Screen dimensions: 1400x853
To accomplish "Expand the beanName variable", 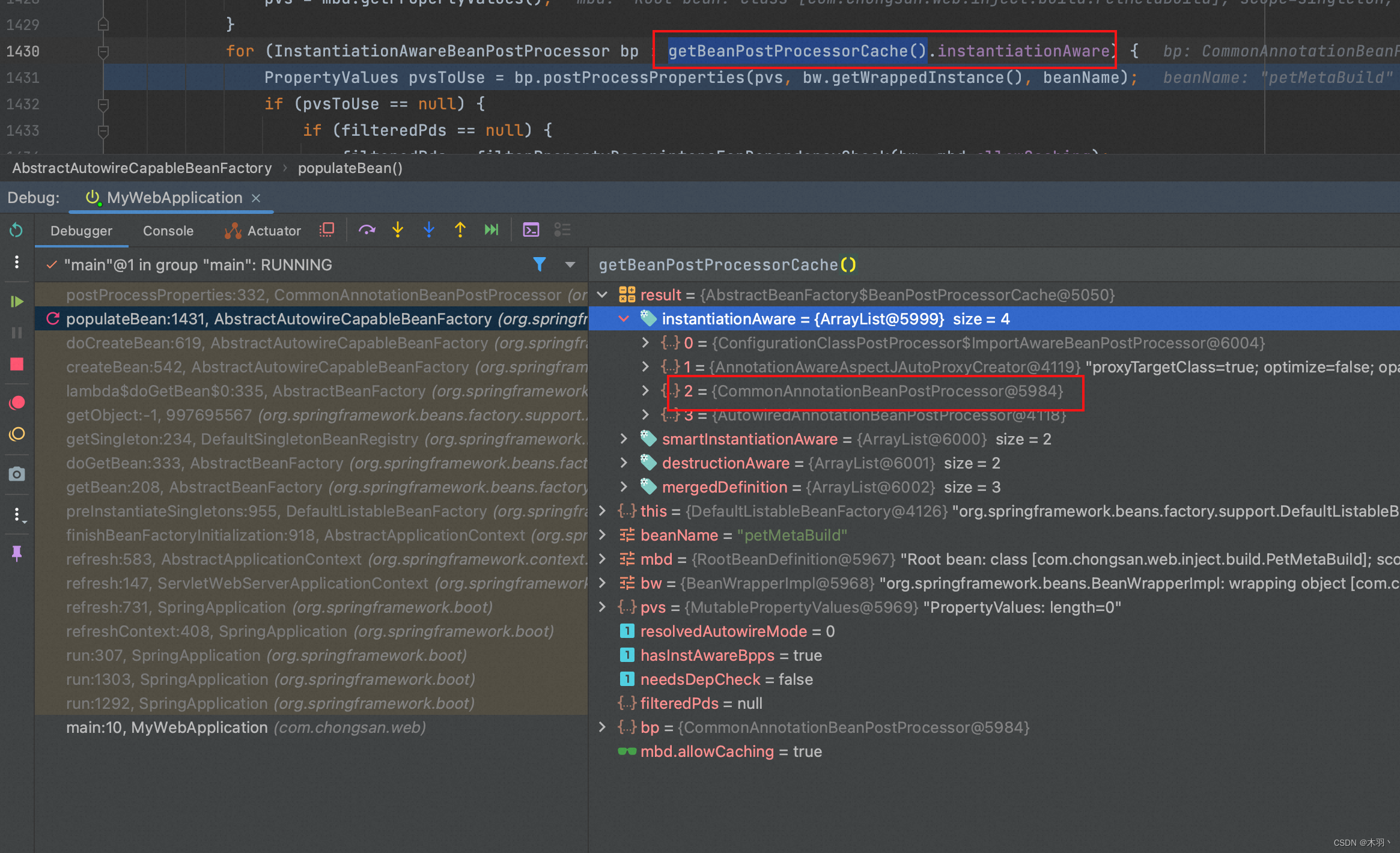I will [x=603, y=535].
